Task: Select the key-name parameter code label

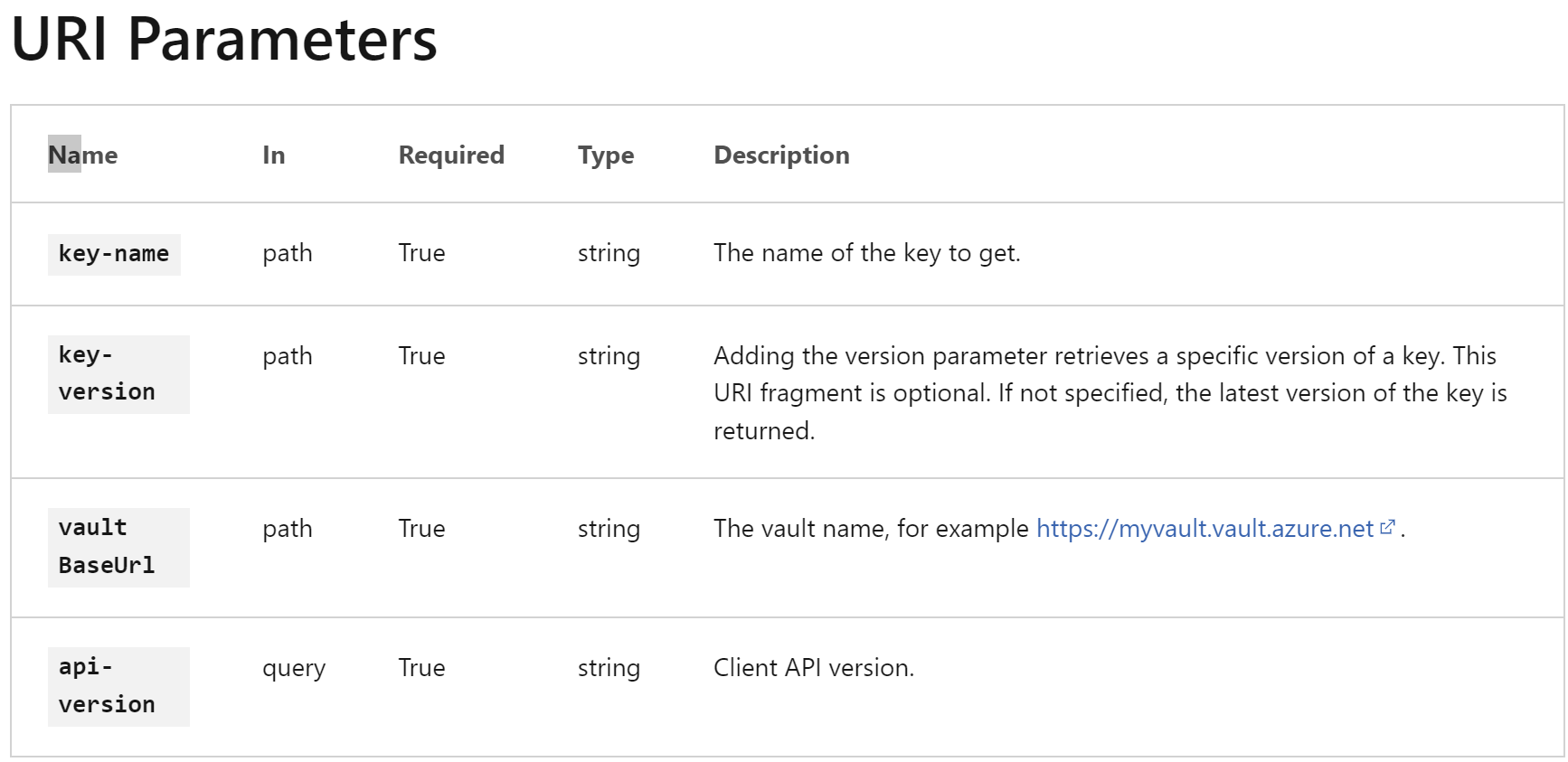Action: point(114,254)
